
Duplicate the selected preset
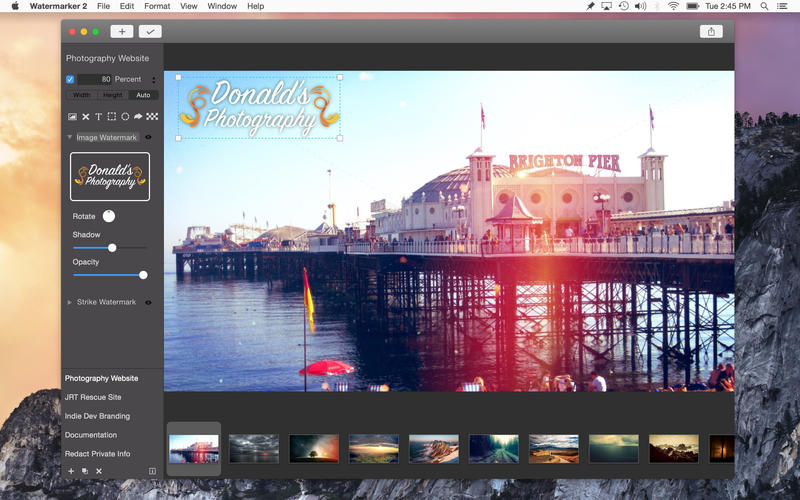85,471
